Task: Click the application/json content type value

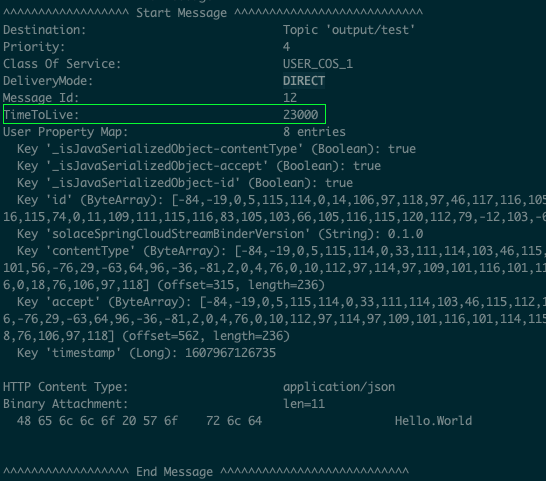Action: [x=339, y=387]
